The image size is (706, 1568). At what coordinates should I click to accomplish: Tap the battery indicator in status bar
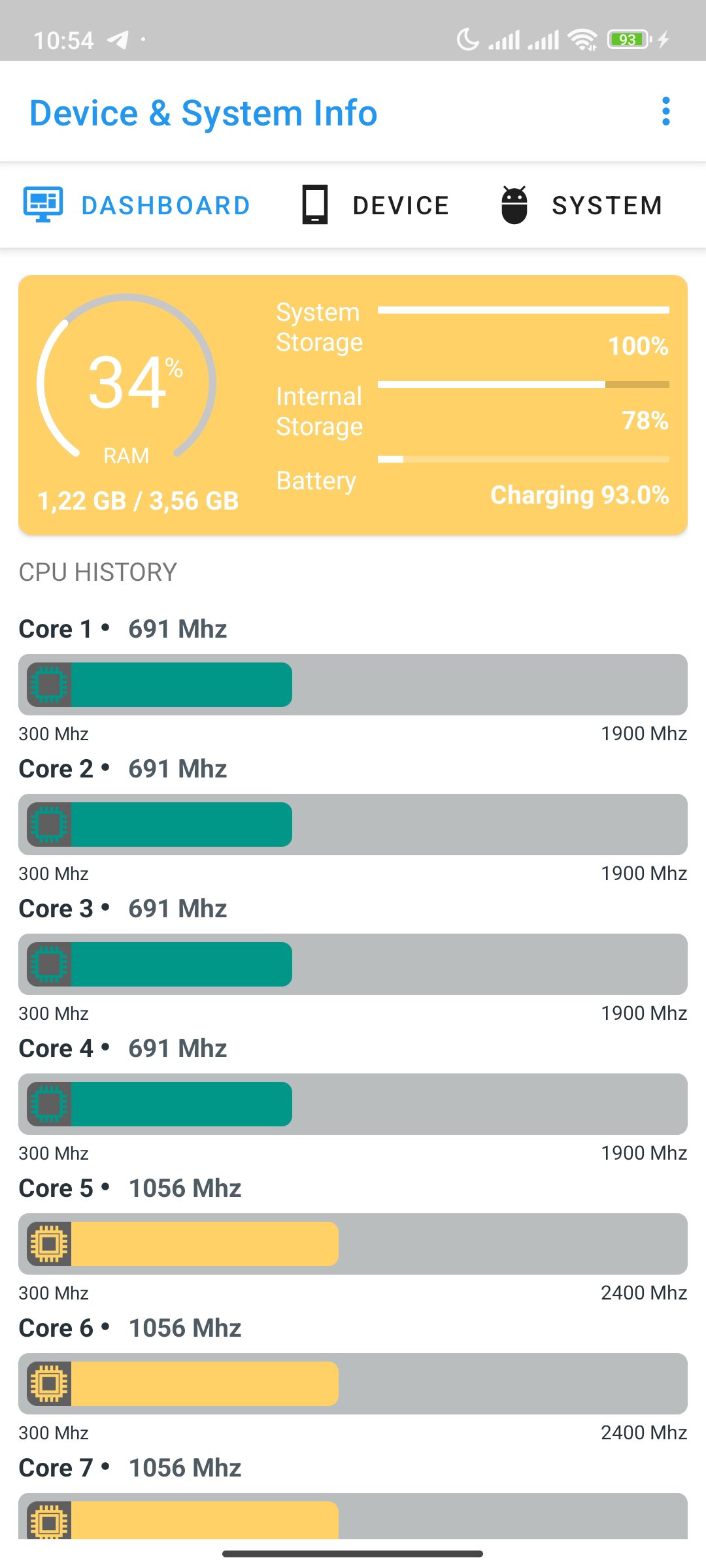pos(630,40)
